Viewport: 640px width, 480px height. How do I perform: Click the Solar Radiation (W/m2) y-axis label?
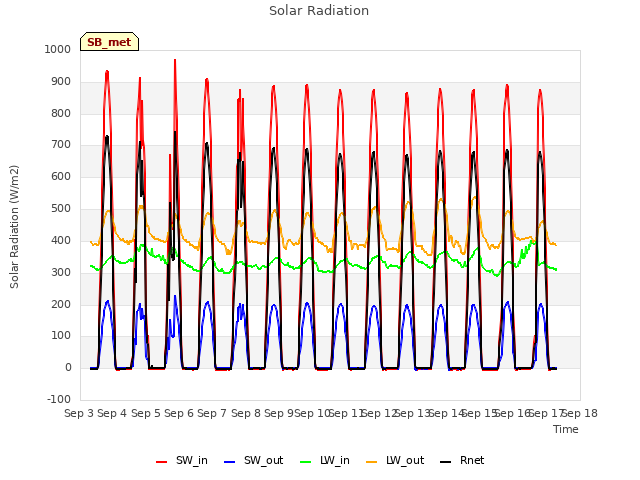tap(14, 227)
